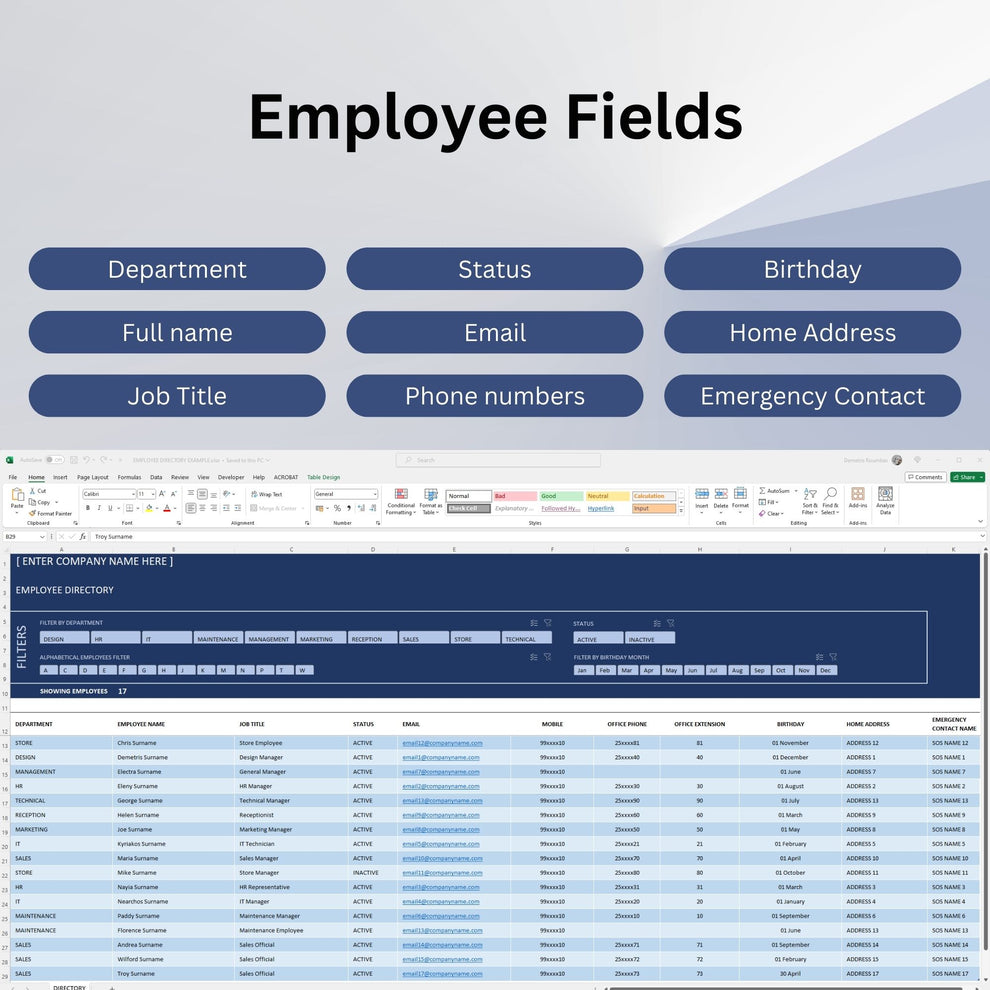Open email17@companyname.com link for Troy Surname
Screen dimensions: 990x990
[x=443, y=974]
